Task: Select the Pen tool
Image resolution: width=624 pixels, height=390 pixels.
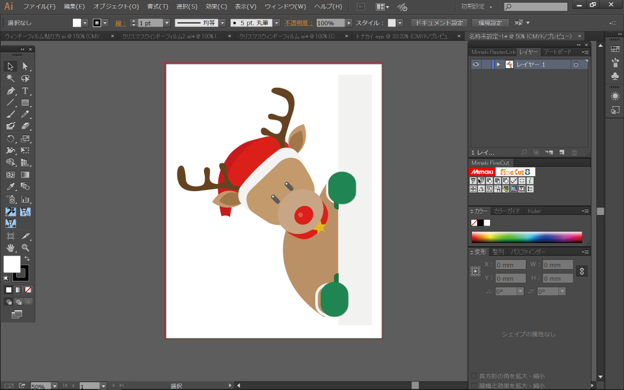Action: pos(10,91)
